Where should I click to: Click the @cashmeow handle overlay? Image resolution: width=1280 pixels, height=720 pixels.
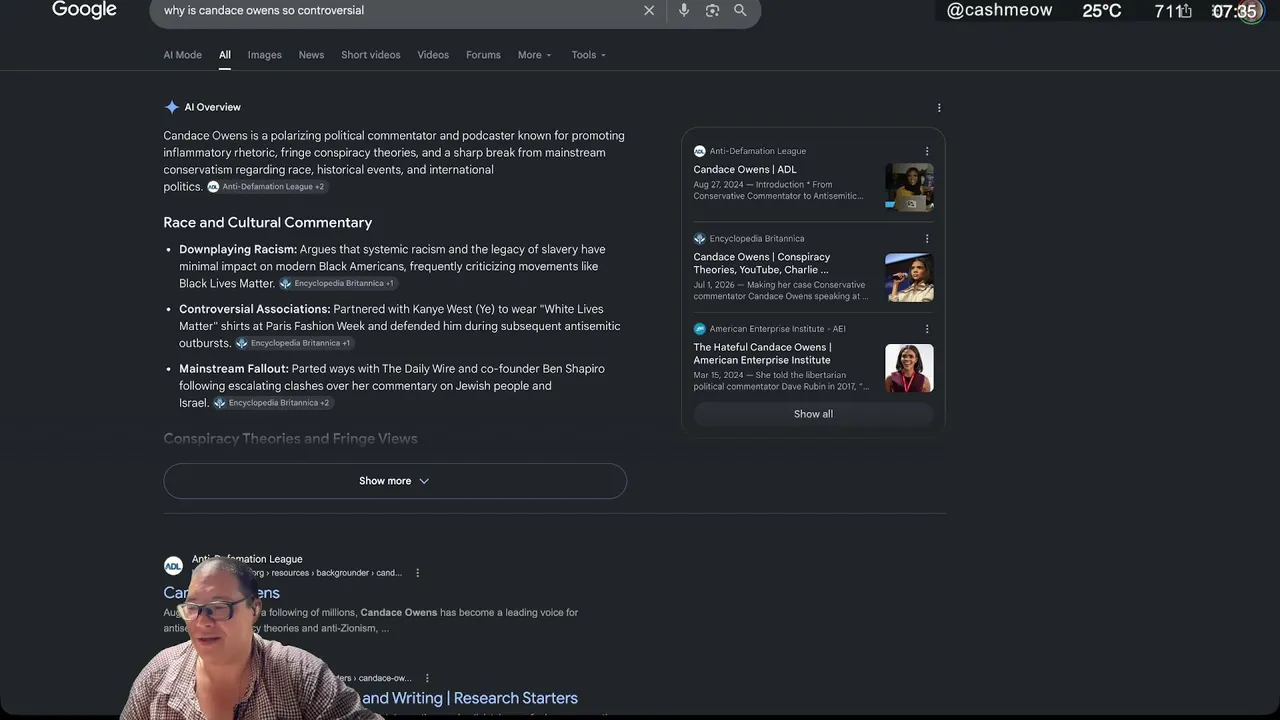[x=999, y=10]
